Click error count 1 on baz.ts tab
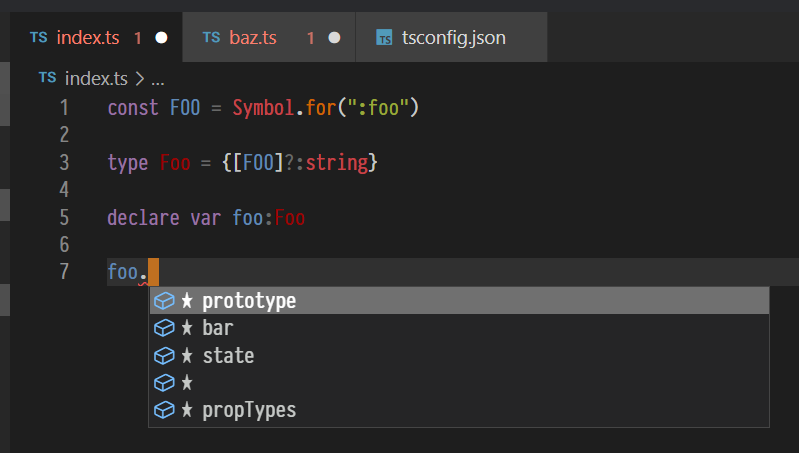The width and height of the screenshot is (799, 453). pyautogui.click(x=310, y=38)
